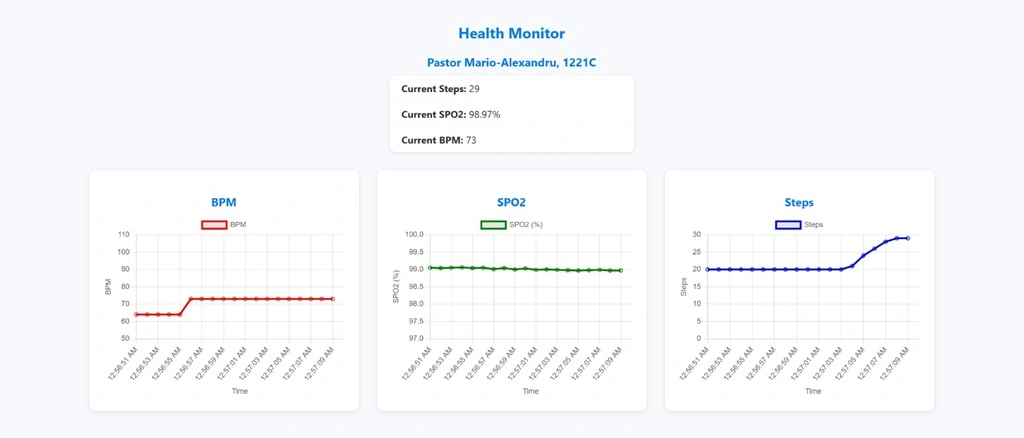Screen dimensions: 1024x438
Task: Click the Steps vertical axis title
Action: (x=684, y=287)
